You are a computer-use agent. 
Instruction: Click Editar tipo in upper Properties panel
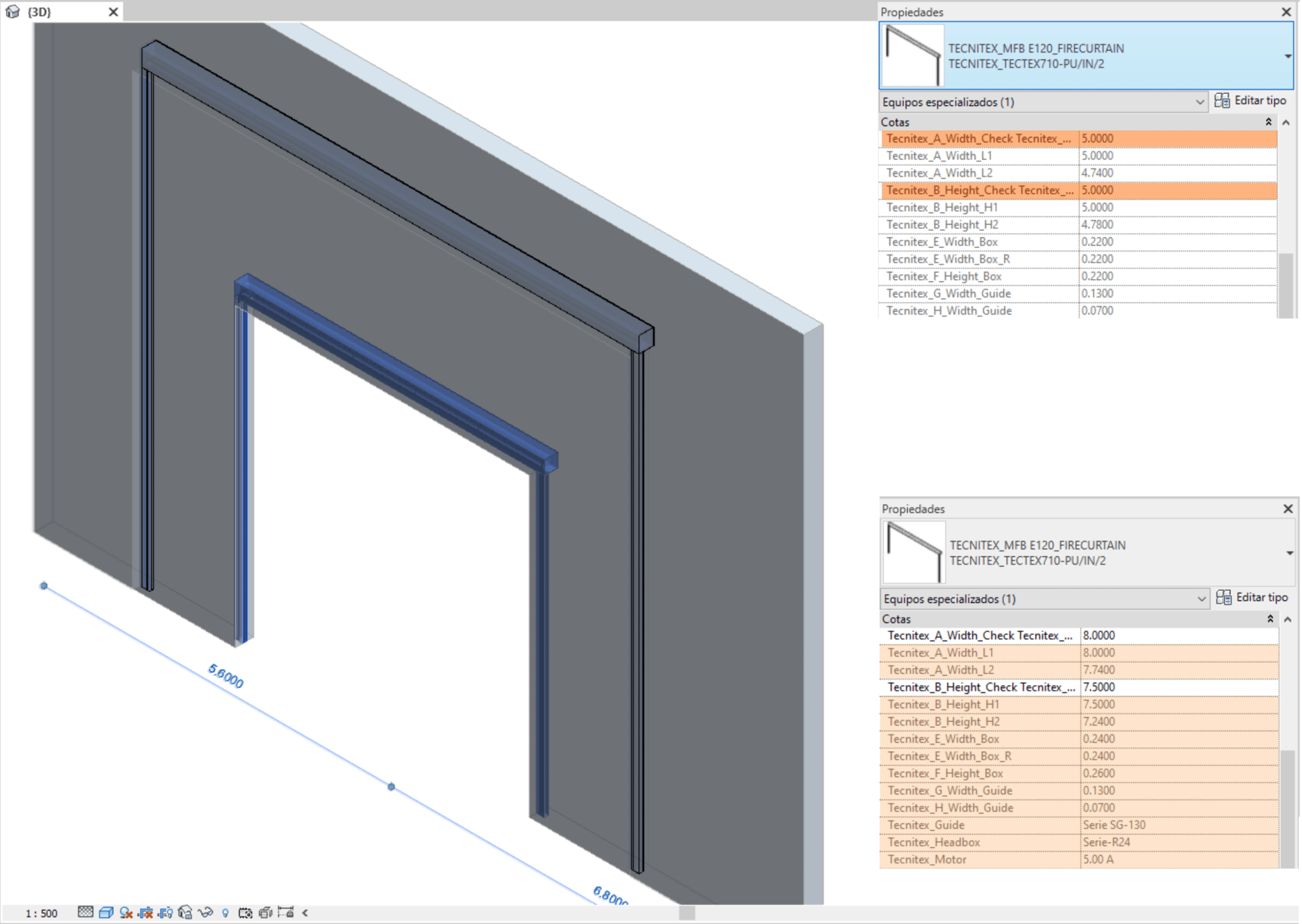1250,100
